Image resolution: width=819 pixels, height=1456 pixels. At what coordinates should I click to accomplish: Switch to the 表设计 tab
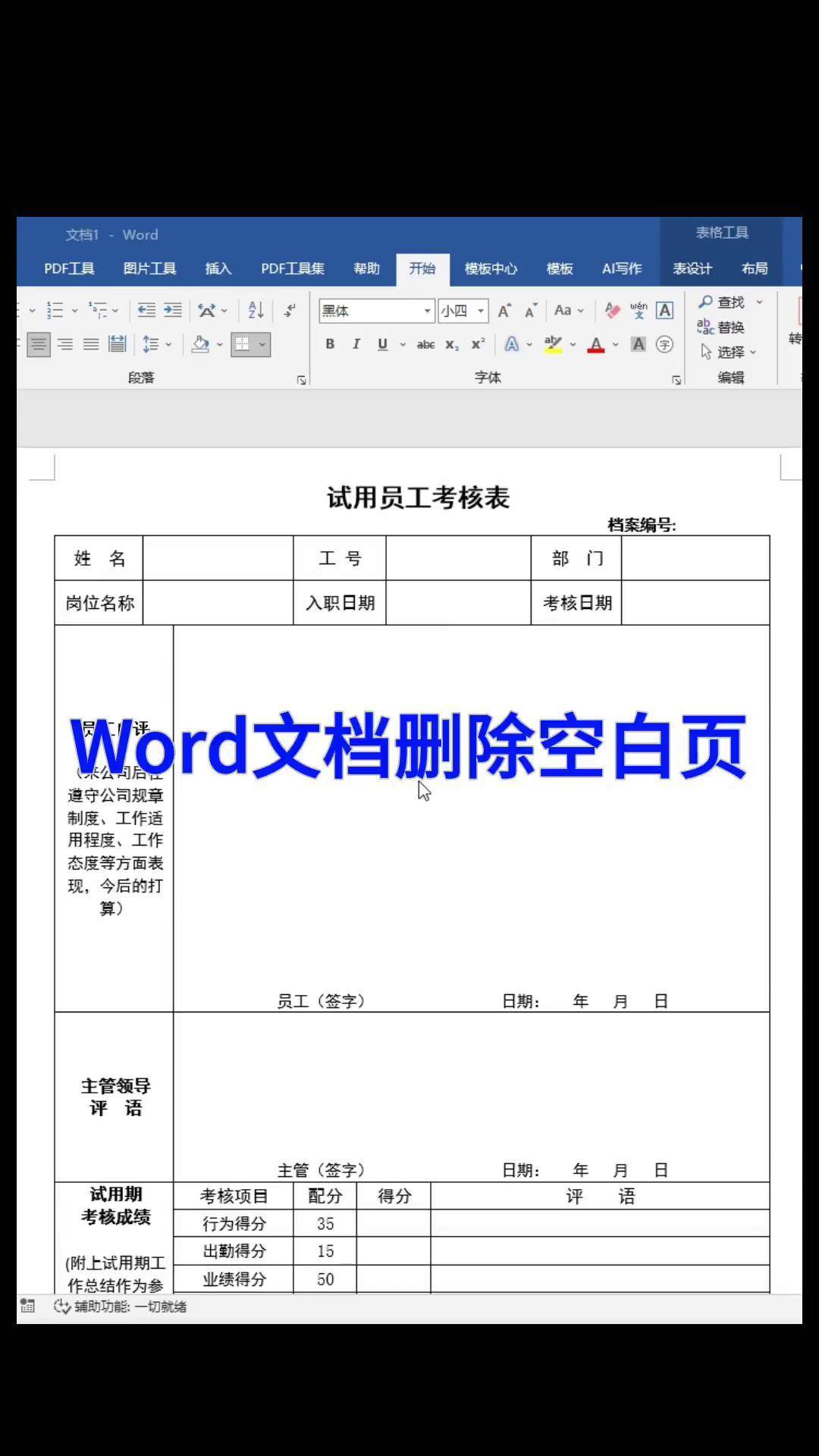692,268
